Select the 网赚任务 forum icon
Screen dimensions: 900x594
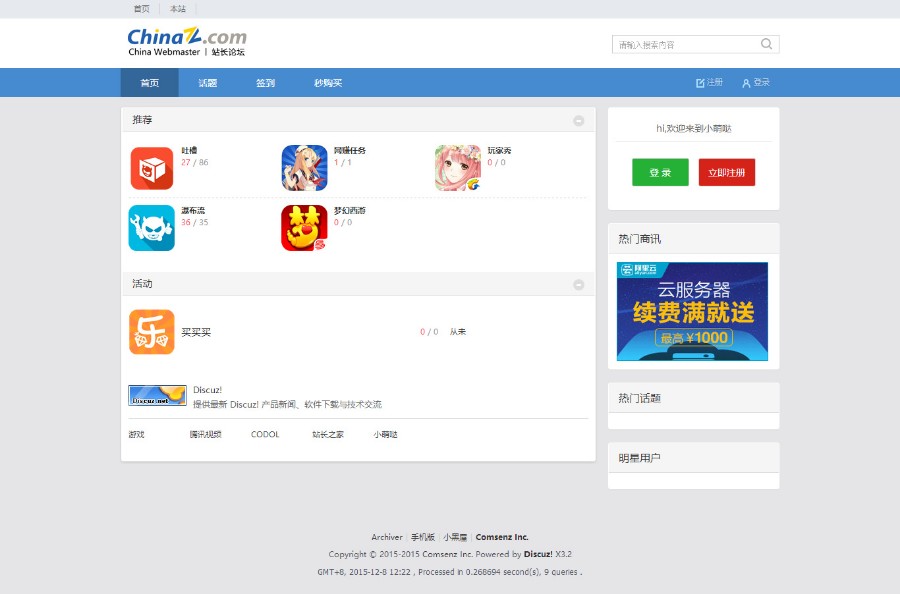tap(304, 165)
